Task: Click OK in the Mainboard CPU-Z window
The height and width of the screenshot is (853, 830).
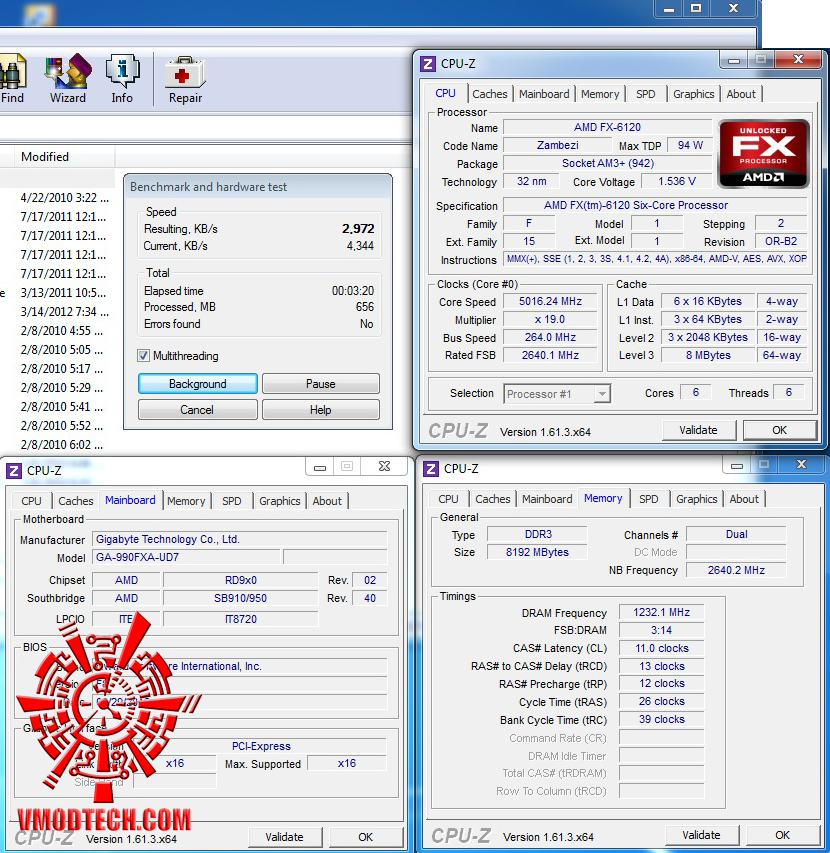Action: [x=366, y=837]
